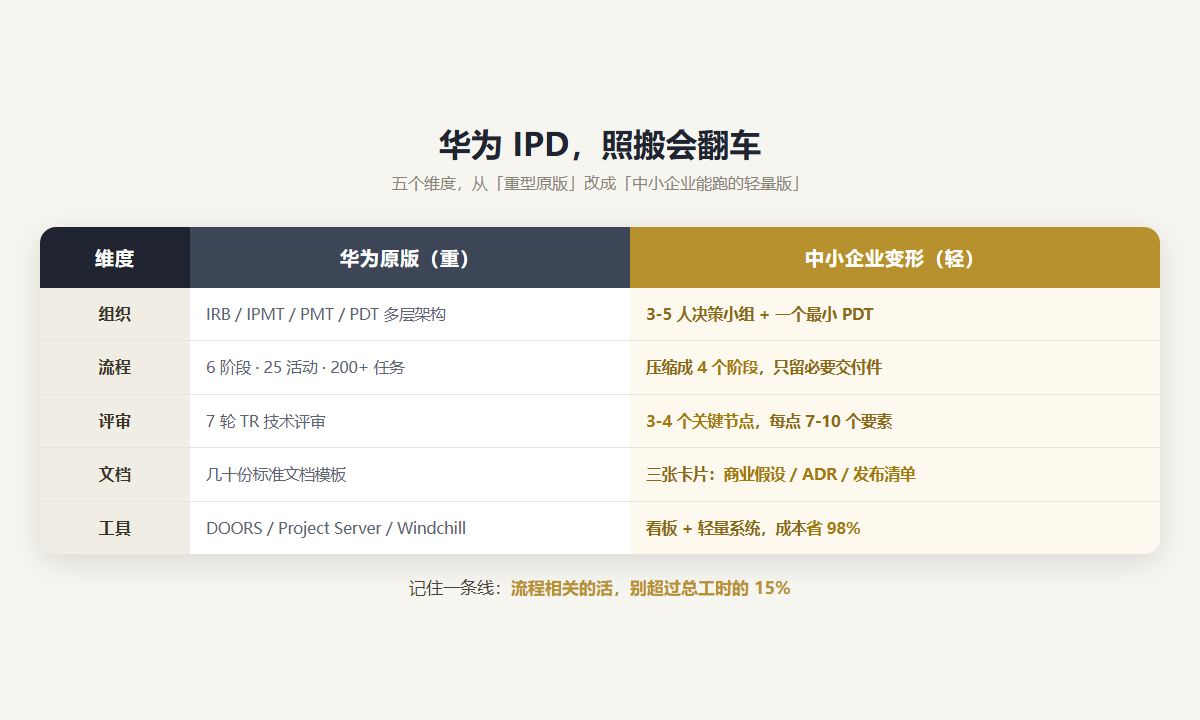Select the 中小企业变形（轻） column header
Viewport: 1200px width, 720px height.
[895, 258]
